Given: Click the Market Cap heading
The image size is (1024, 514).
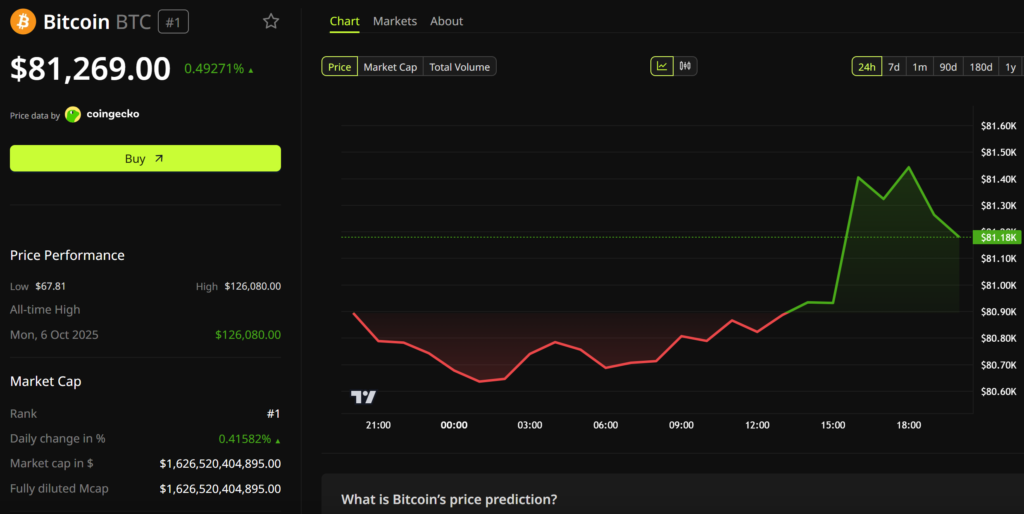Looking at the screenshot, I should tap(46, 381).
